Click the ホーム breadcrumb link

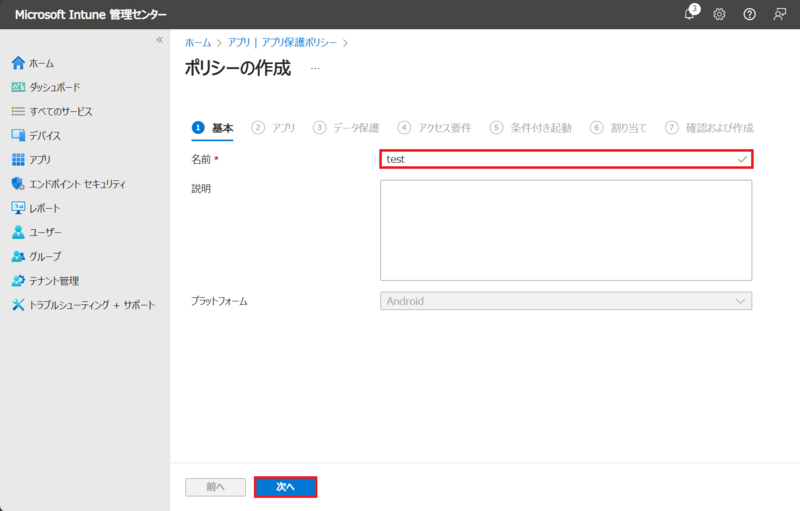pos(198,43)
